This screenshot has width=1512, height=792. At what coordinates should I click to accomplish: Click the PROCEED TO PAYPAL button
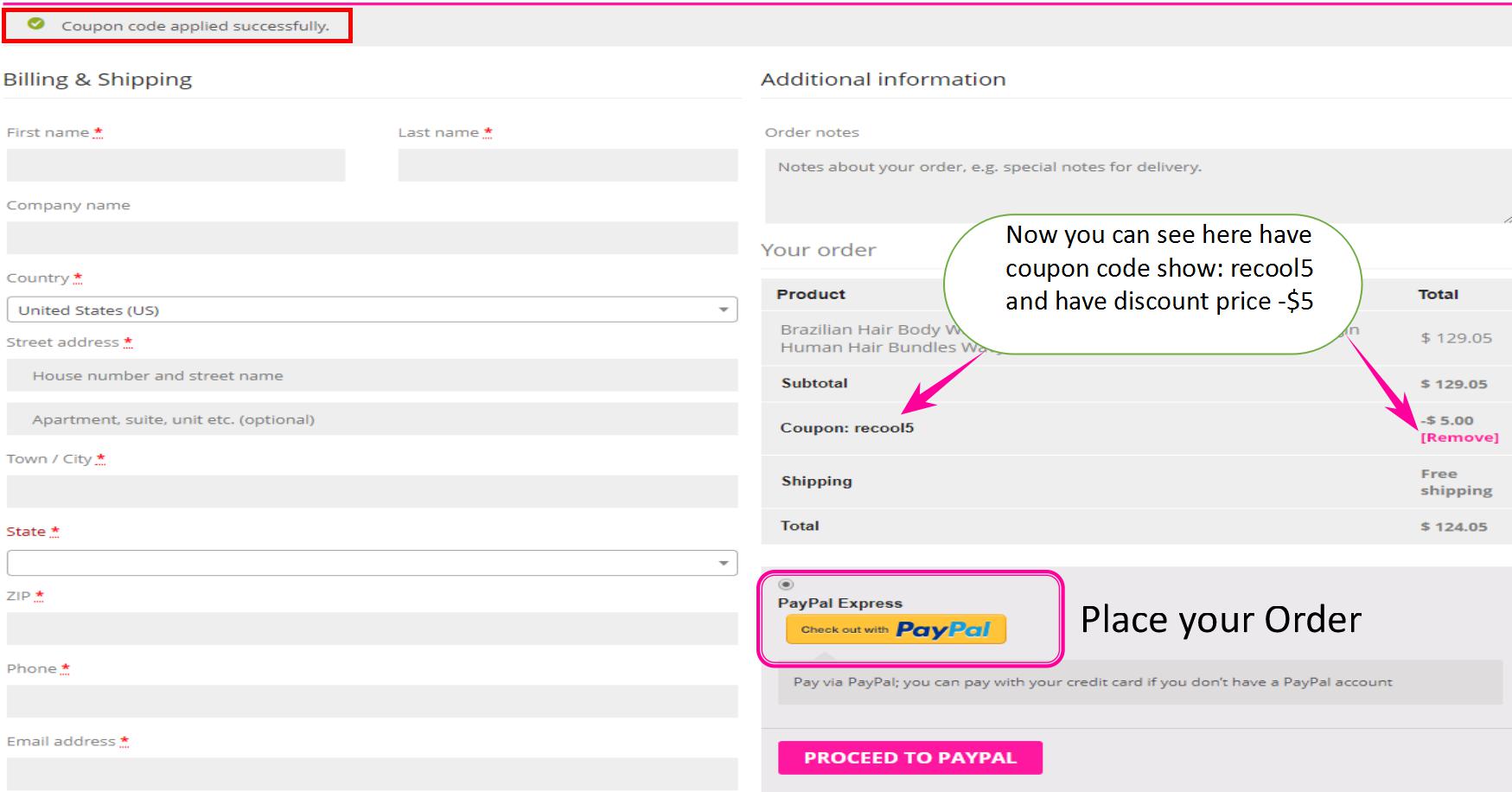(x=910, y=757)
